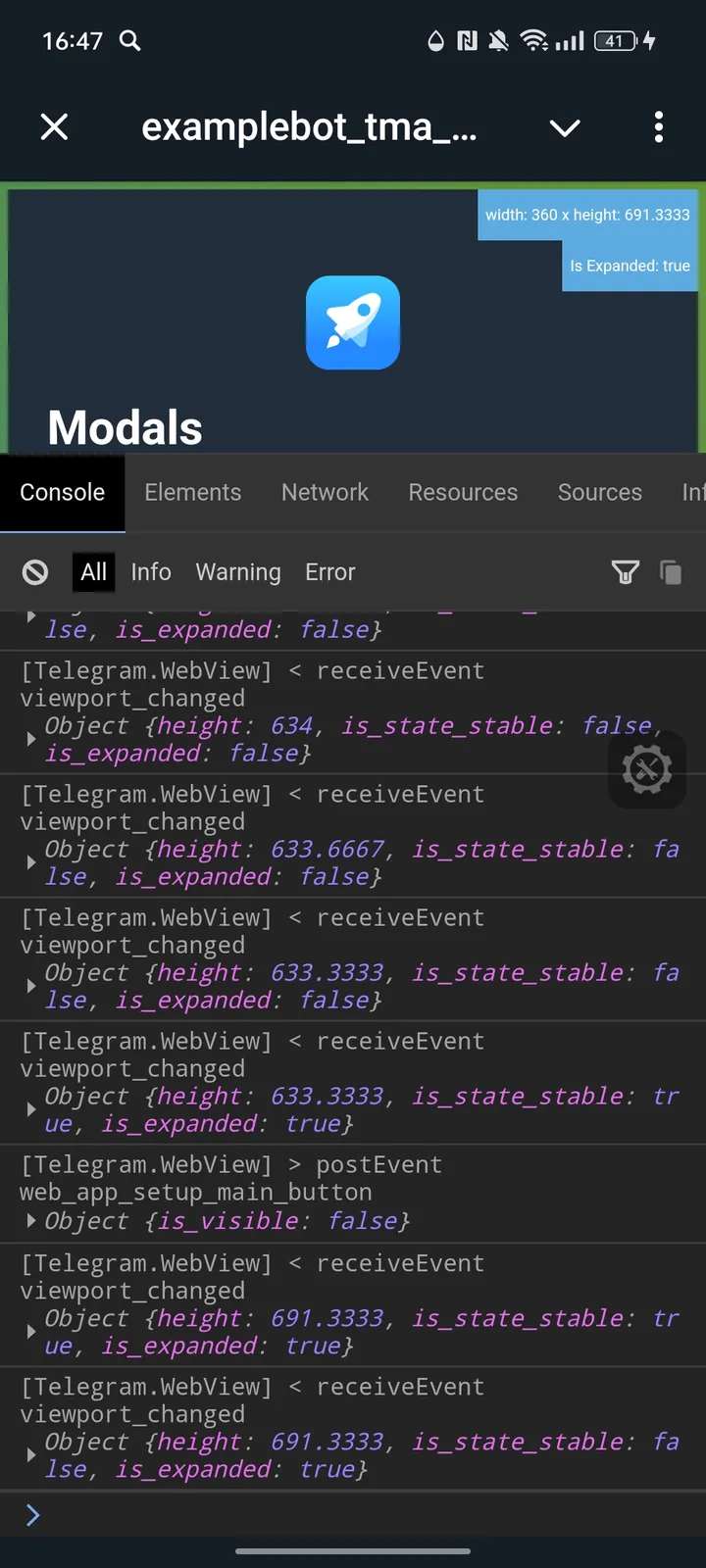This screenshot has height=1568, width=706.
Task: Clear the console output
Action: pyautogui.click(x=35, y=572)
